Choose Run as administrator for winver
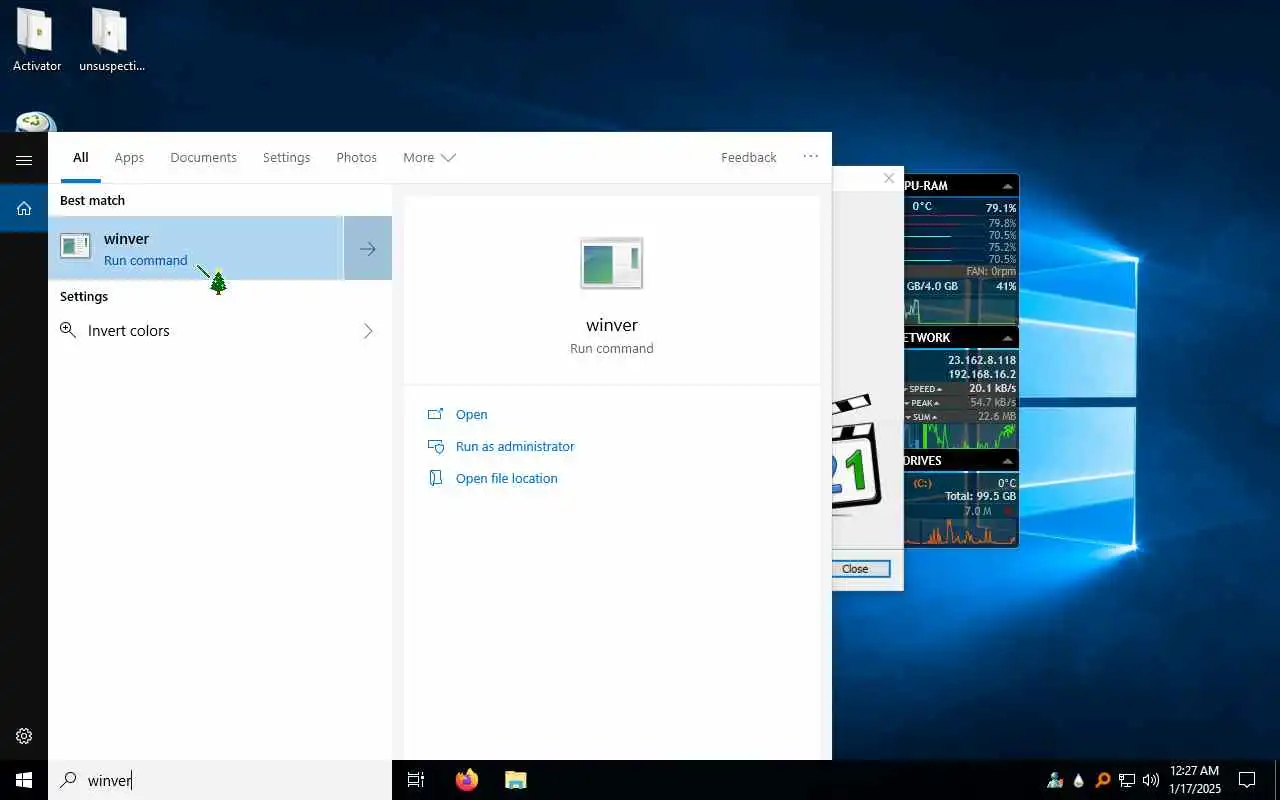 tap(515, 447)
